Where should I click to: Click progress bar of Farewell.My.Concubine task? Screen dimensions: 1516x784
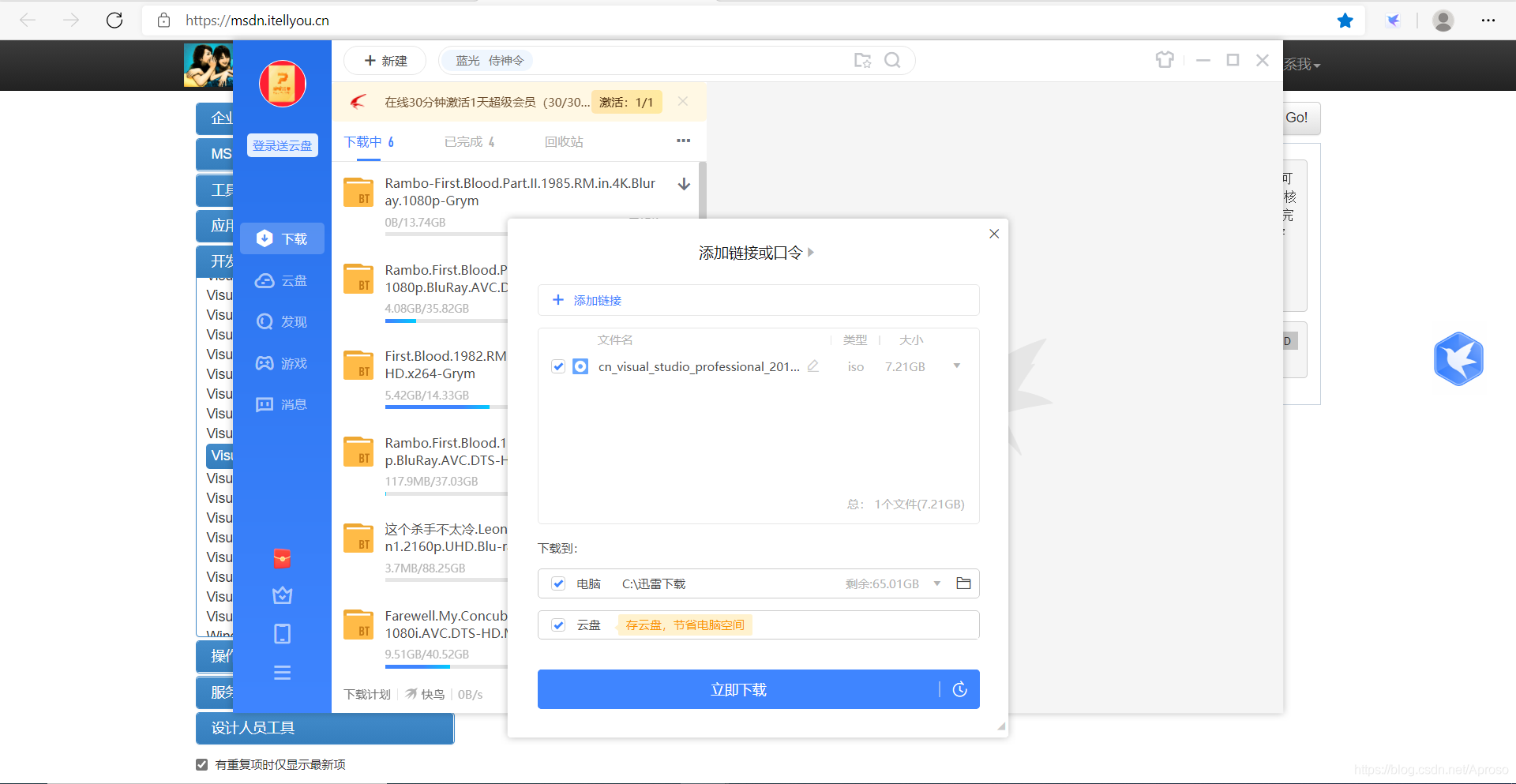tap(446, 666)
